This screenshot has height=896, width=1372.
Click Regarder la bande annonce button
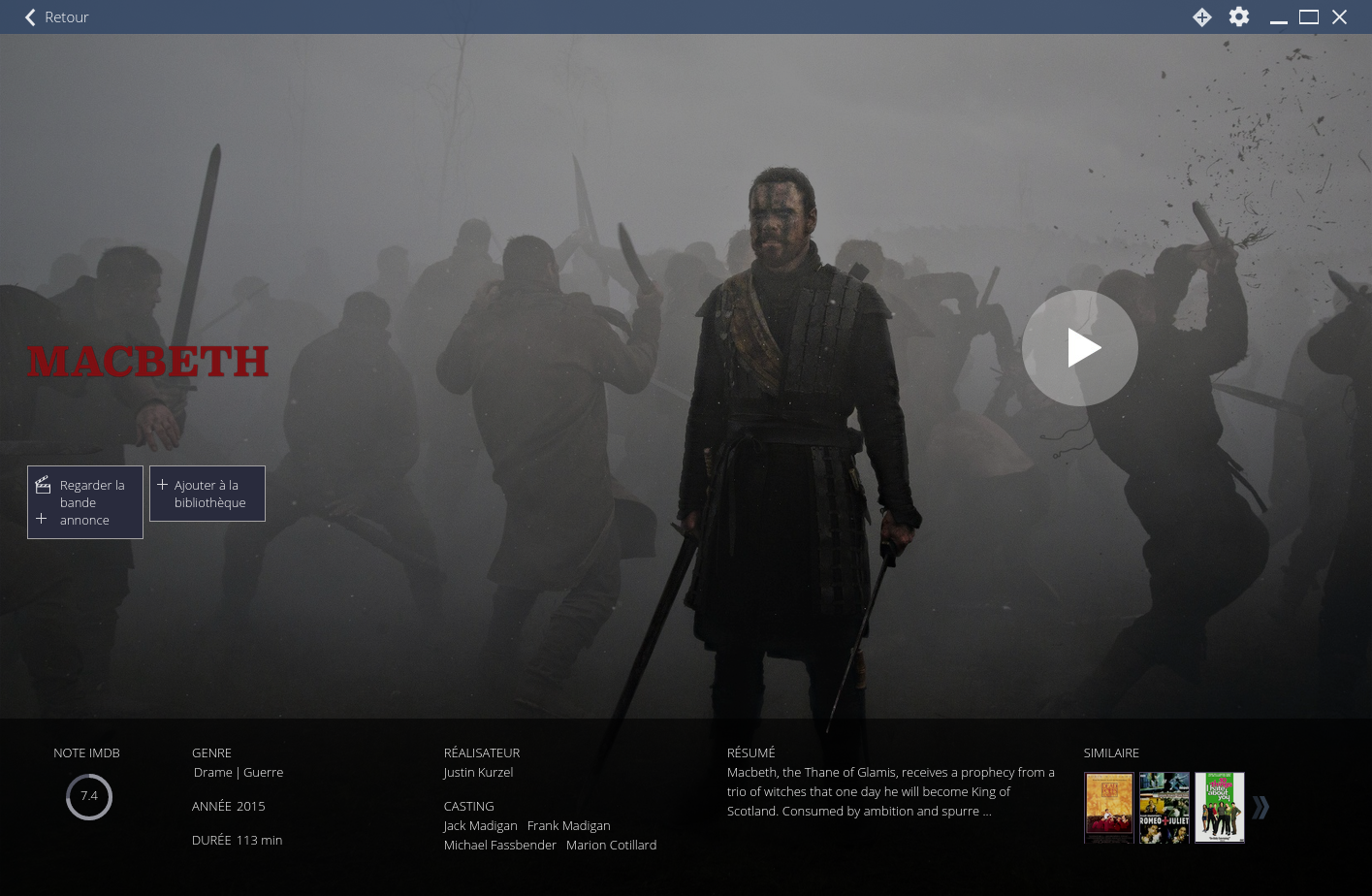click(x=85, y=502)
